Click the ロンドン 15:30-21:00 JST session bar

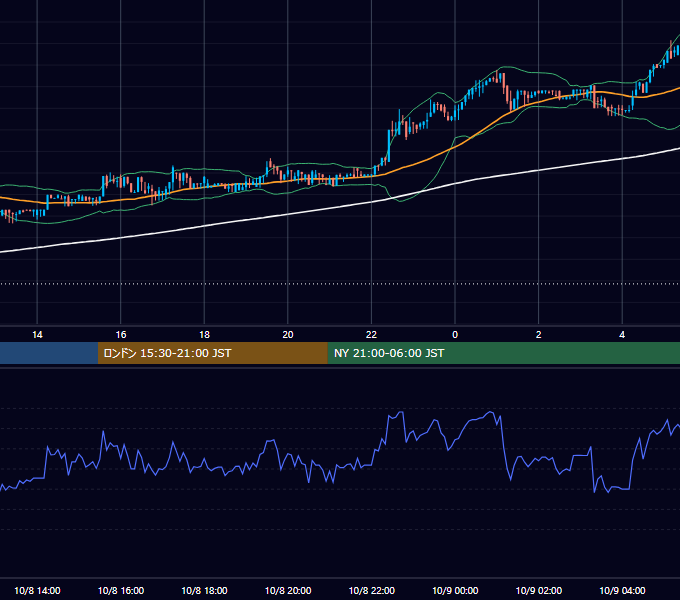pos(212,353)
